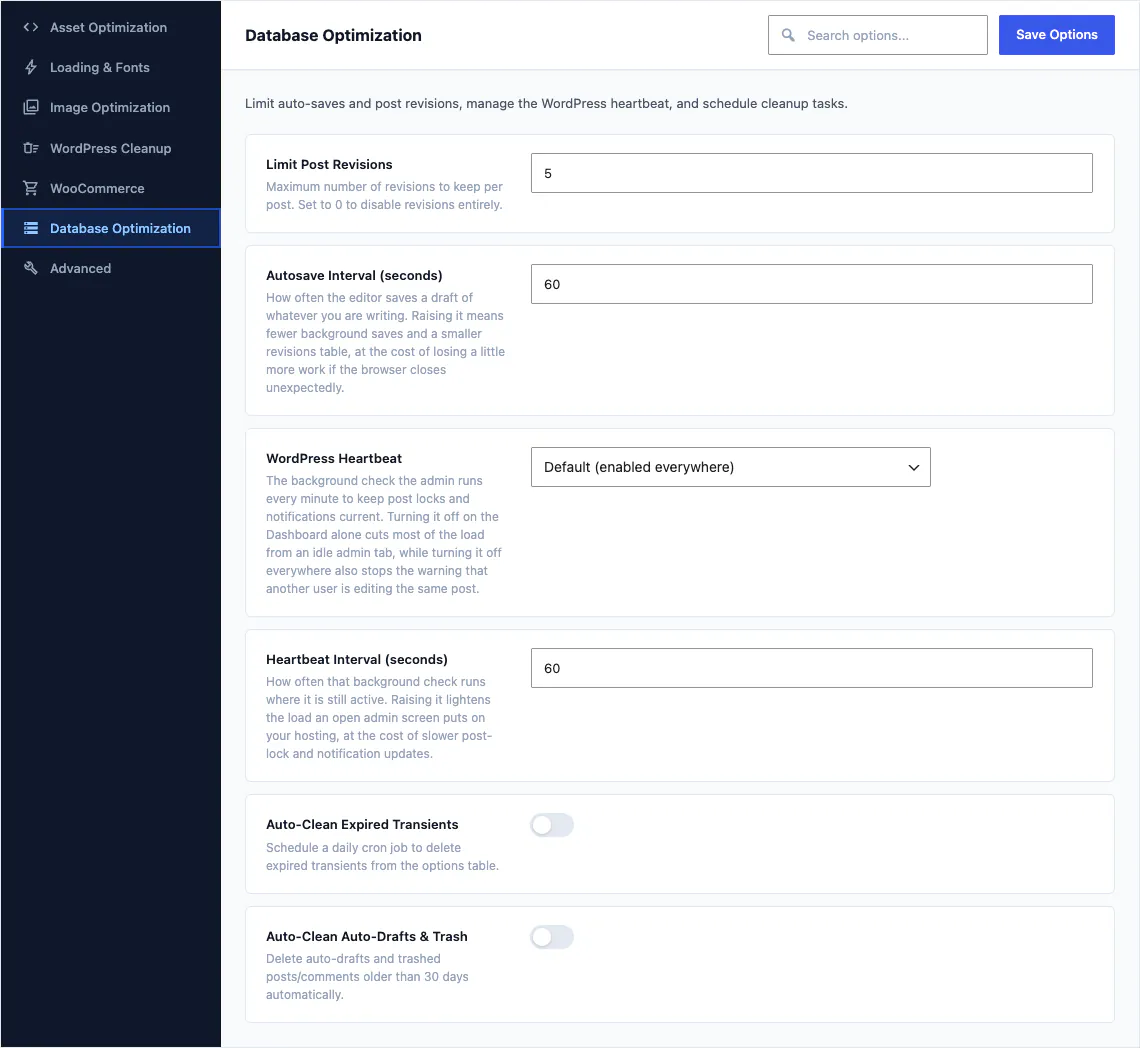Save the options

click(1056, 35)
